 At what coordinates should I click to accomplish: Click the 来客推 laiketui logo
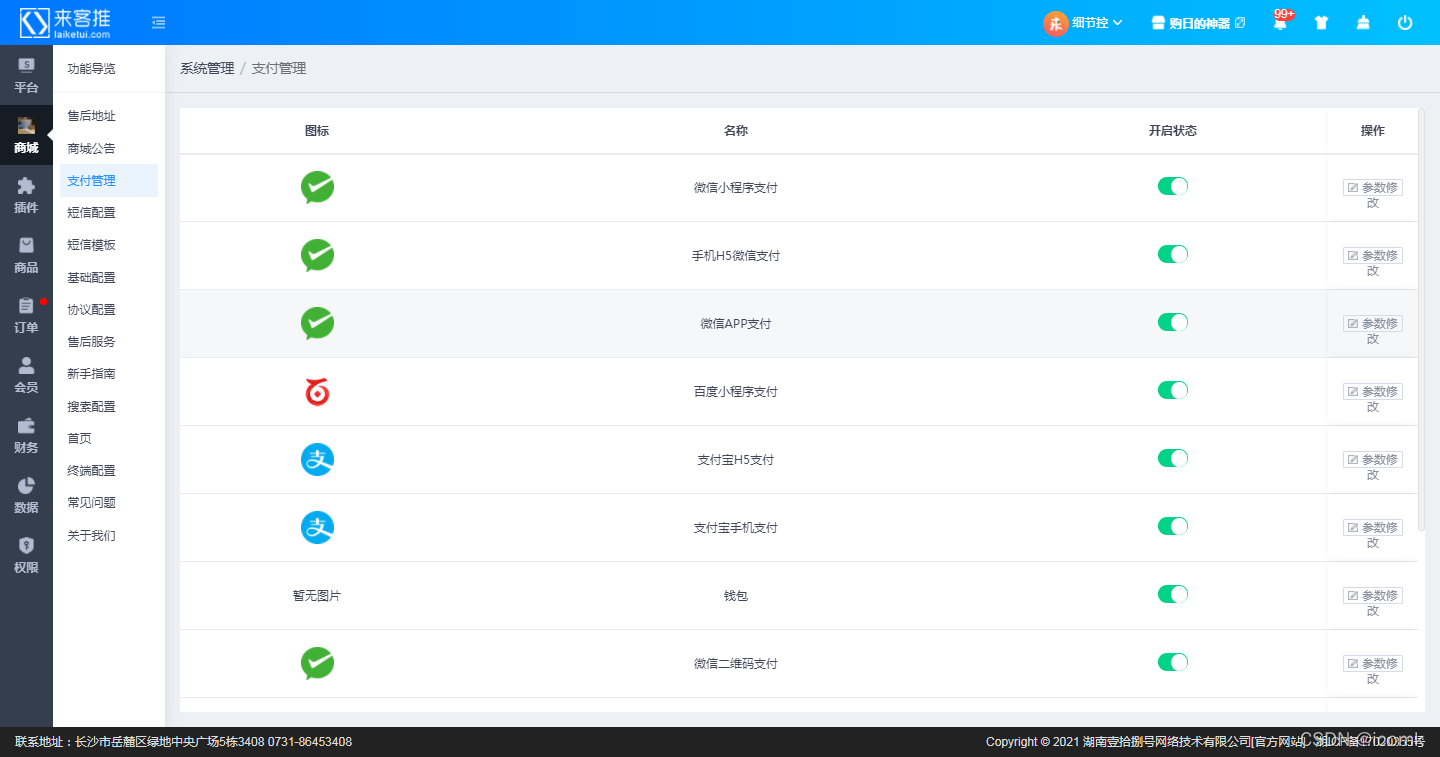65,22
